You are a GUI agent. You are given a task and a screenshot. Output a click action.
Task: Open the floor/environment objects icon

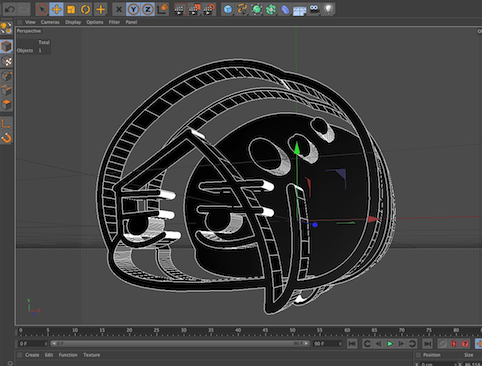point(300,10)
